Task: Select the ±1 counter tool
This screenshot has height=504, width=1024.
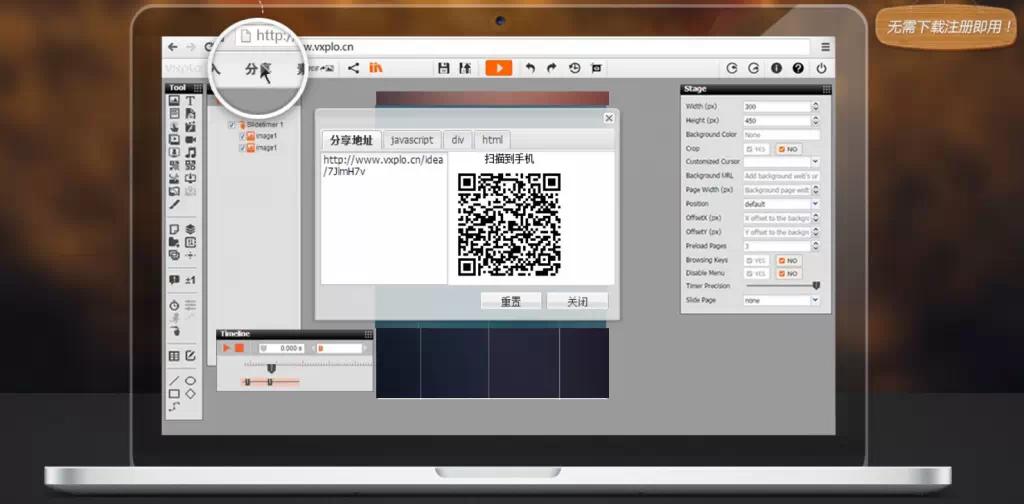Action: click(x=190, y=280)
